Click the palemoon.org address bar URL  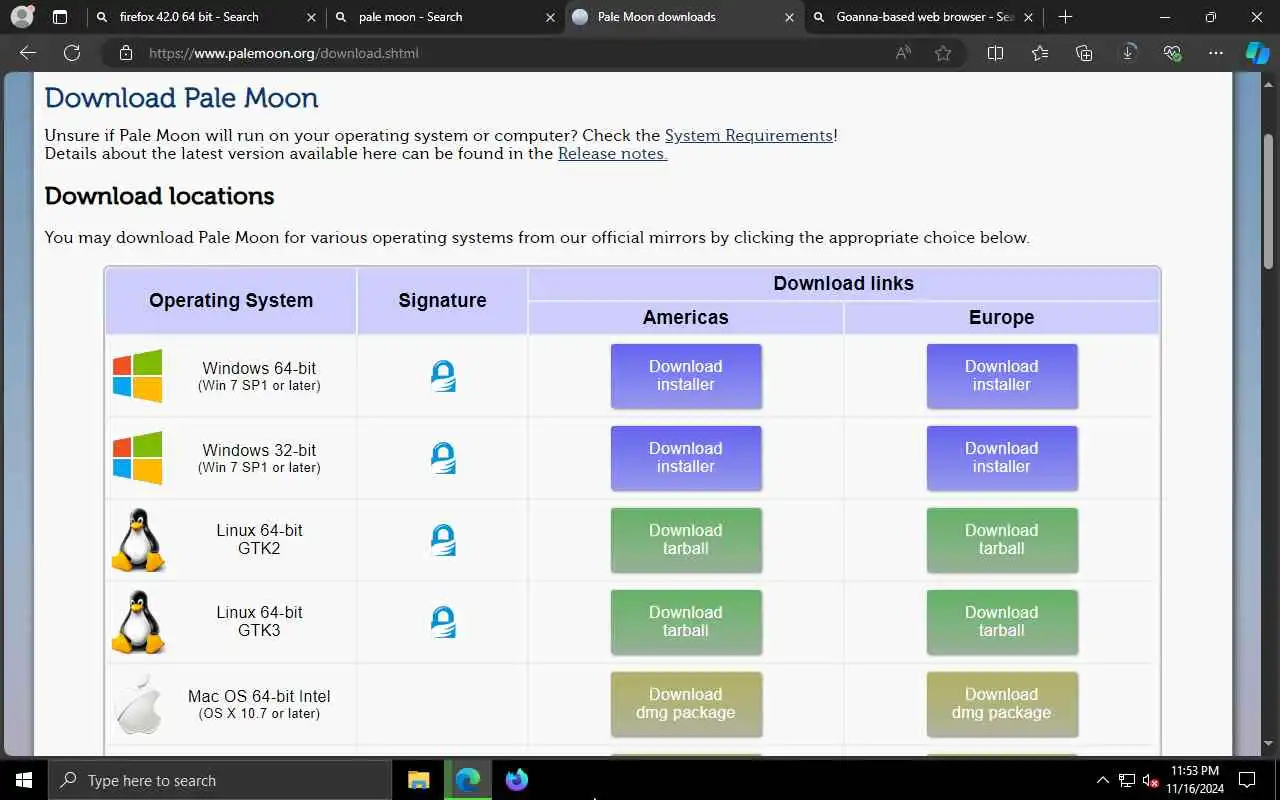pos(283,53)
